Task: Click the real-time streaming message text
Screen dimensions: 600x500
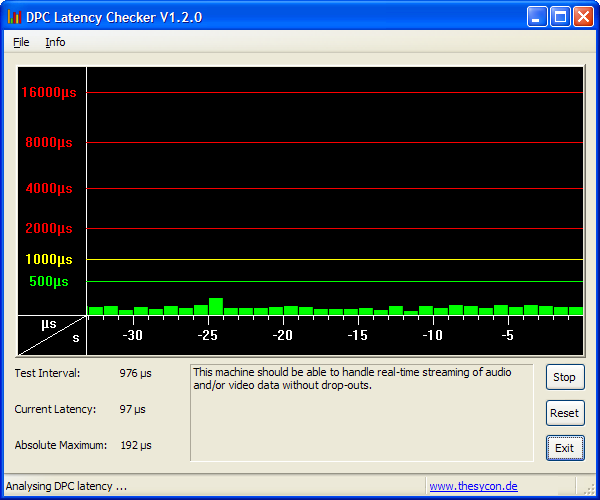Action: pyautogui.click(x=352, y=379)
